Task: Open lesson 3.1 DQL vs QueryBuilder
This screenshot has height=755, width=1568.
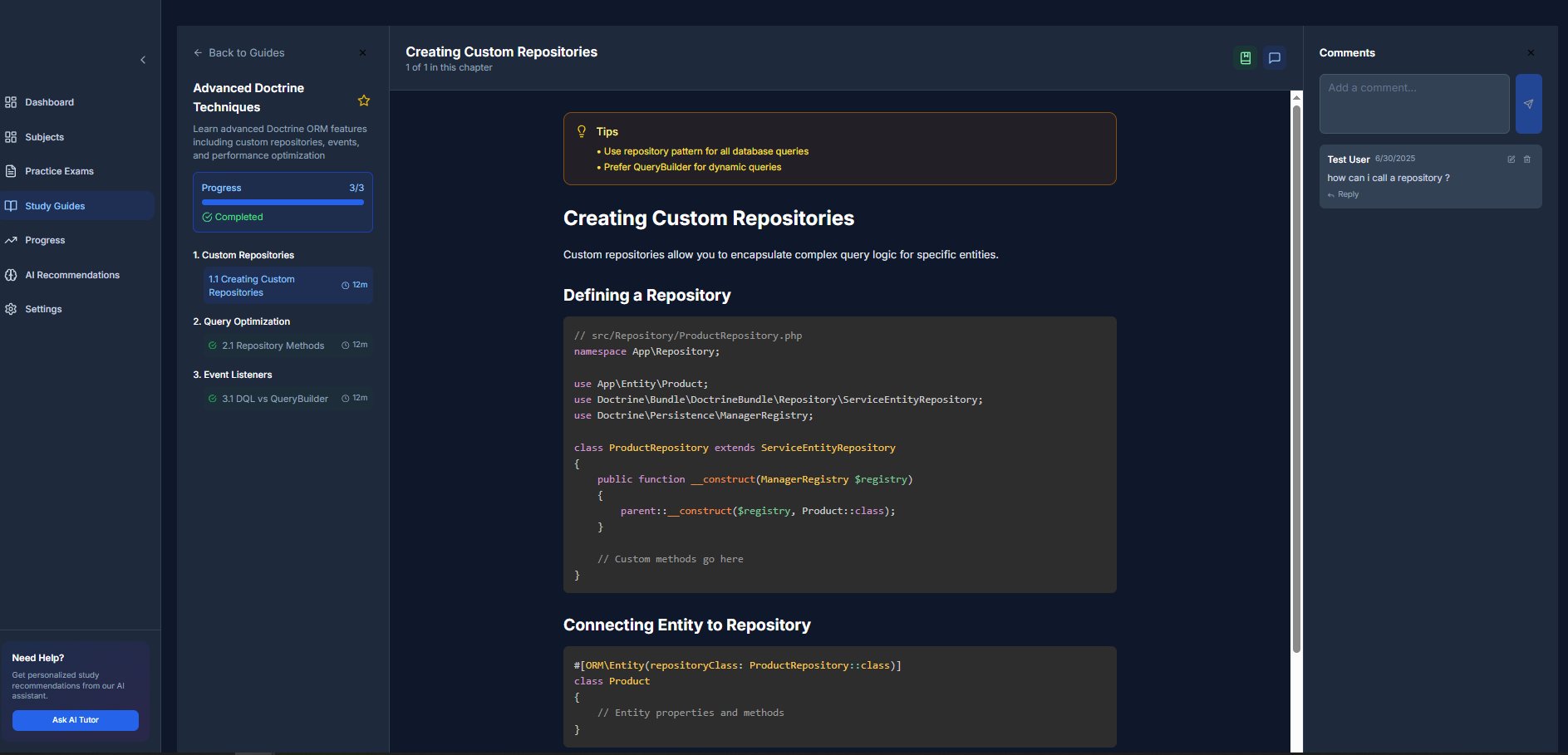Action: (288, 399)
